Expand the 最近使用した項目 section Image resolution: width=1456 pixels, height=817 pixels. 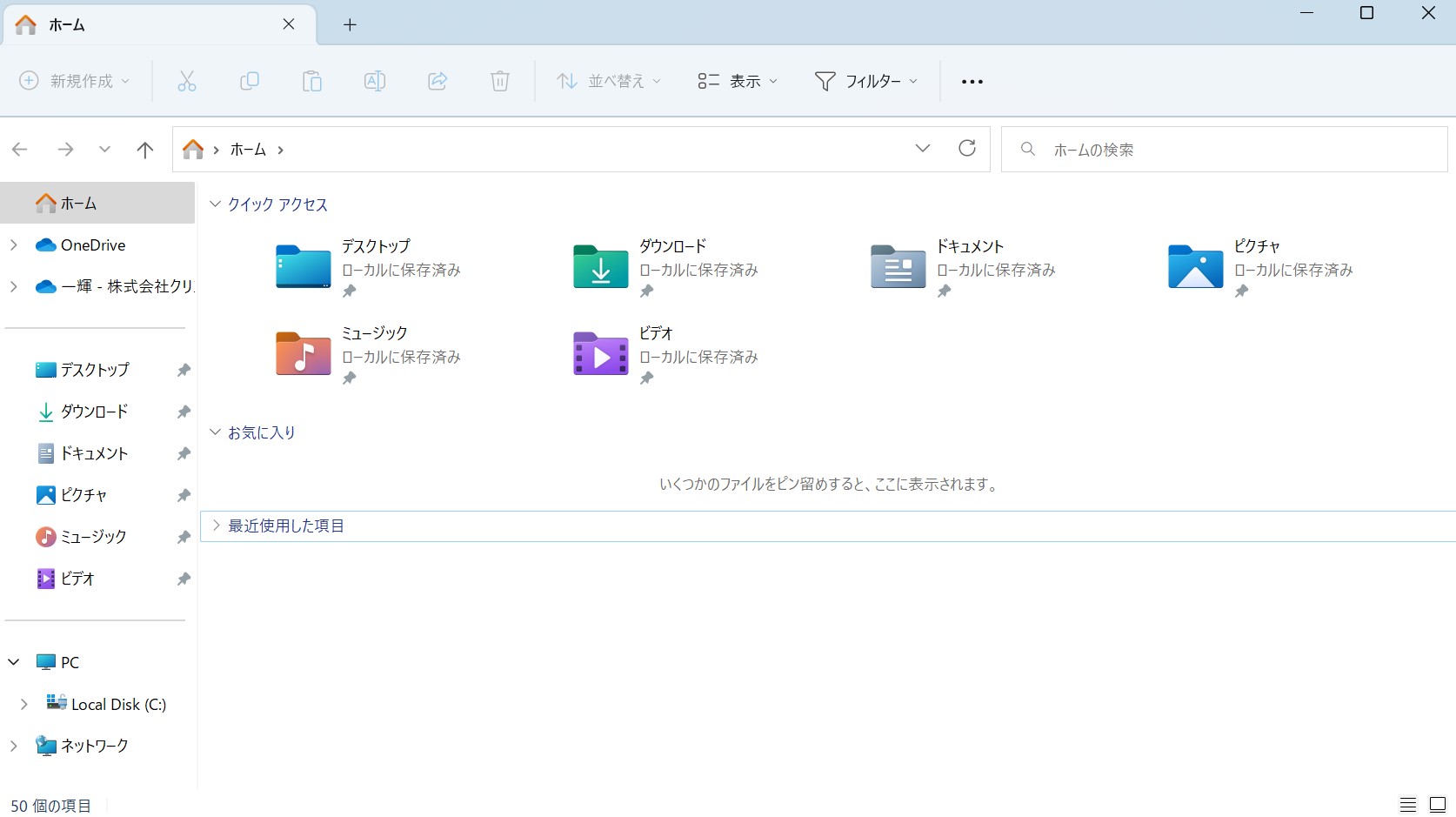pos(217,526)
